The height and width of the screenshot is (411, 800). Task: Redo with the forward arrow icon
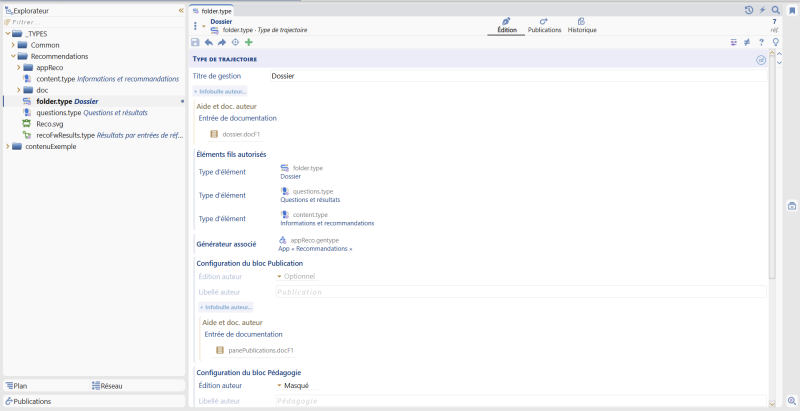222,42
